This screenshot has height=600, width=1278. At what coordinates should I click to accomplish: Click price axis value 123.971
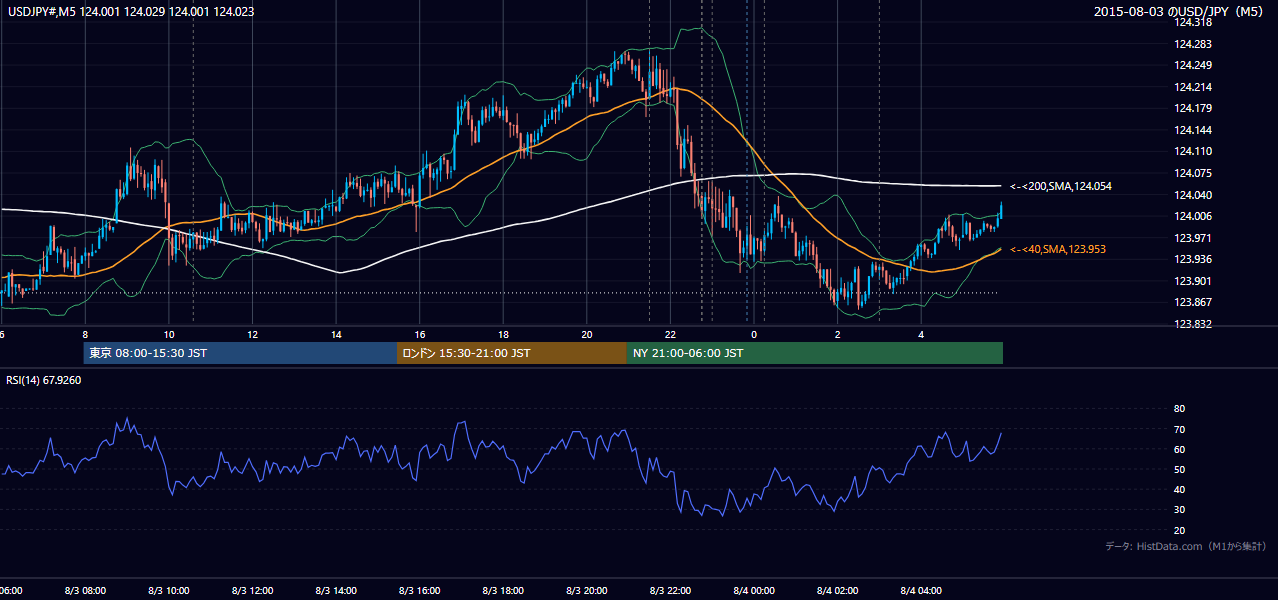pyautogui.click(x=1194, y=238)
